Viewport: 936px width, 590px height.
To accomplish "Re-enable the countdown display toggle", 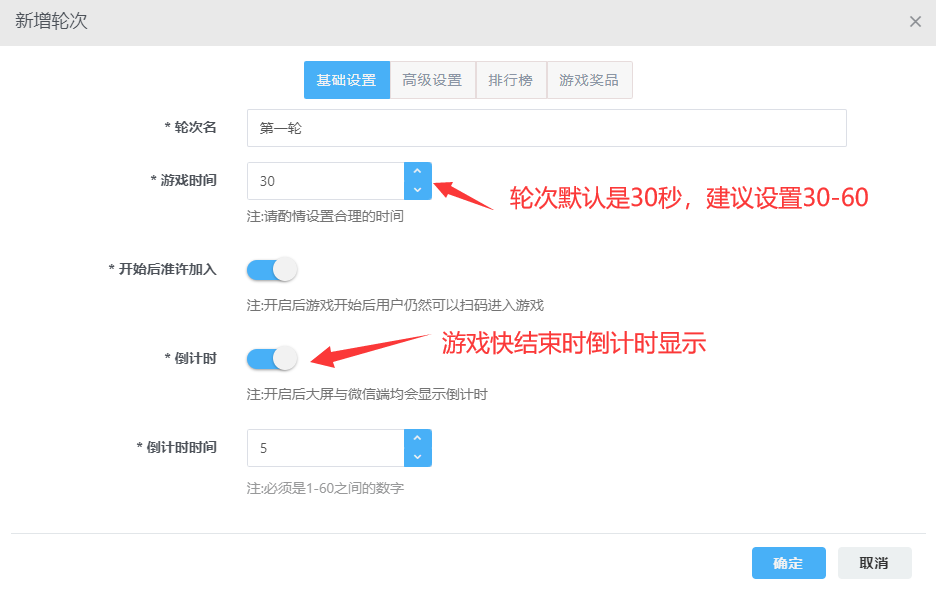I will click(x=271, y=358).
